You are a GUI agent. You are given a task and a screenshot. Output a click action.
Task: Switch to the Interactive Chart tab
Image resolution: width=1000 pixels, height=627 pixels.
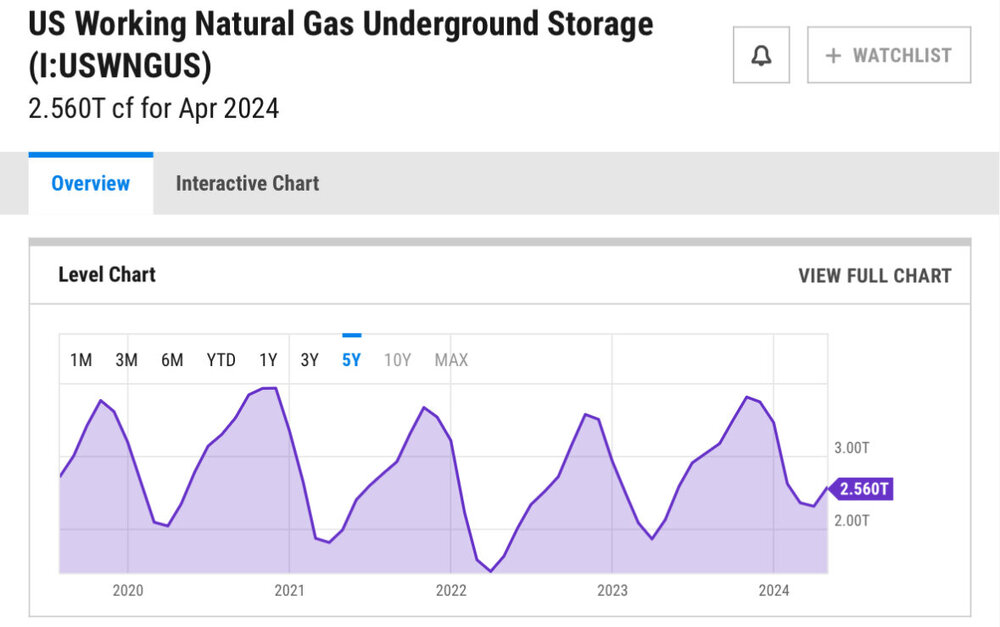click(247, 183)
